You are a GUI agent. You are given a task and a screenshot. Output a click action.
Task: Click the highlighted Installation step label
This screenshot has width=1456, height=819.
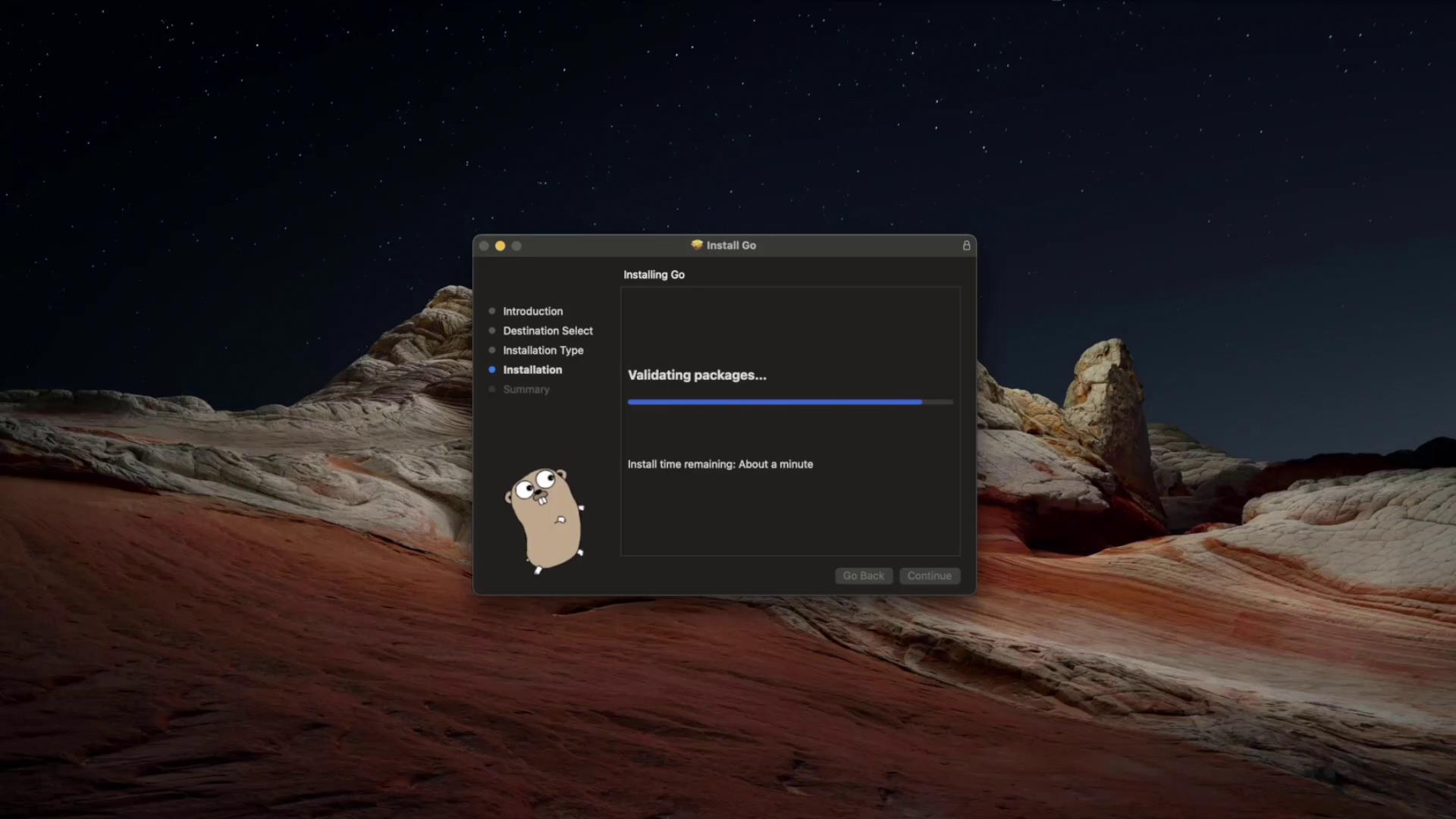(x=532, y=370)
